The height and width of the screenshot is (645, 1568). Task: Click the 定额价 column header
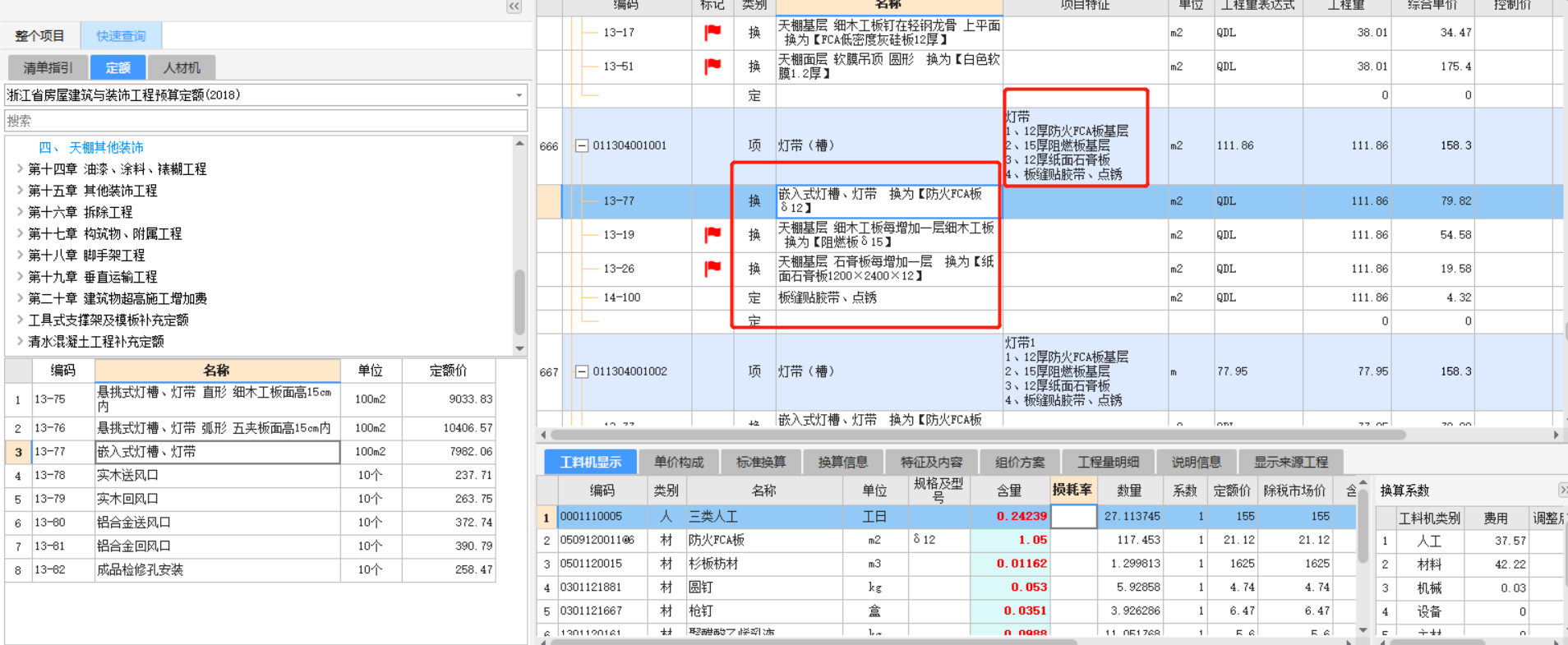[x=449, y=371]
